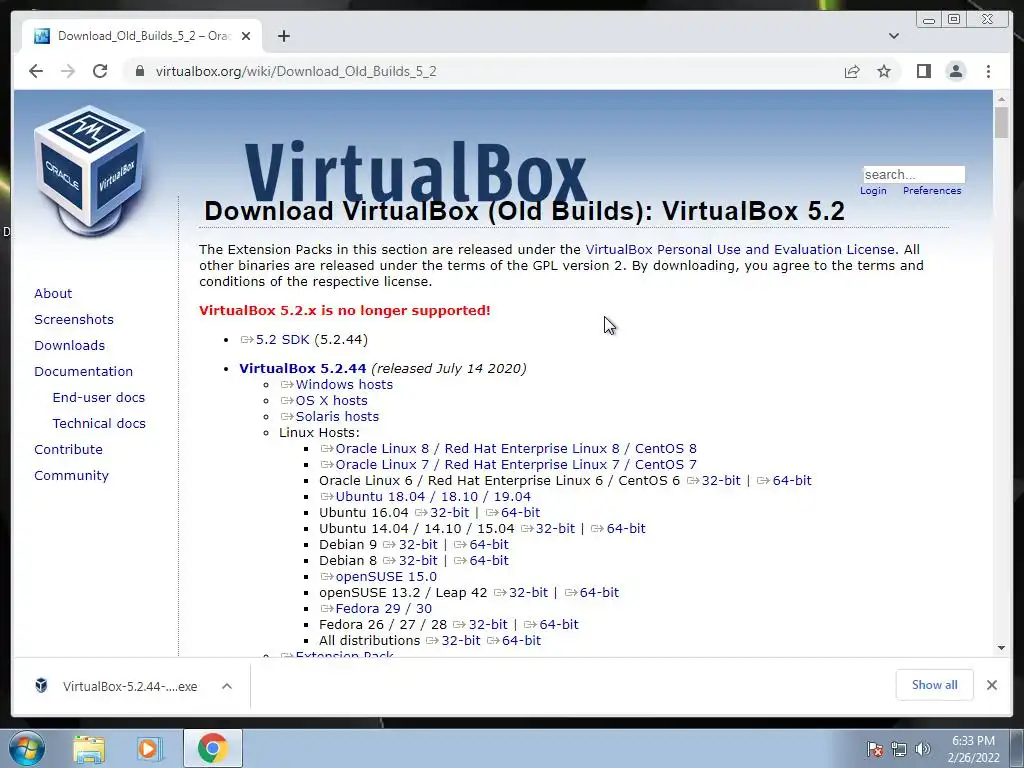Click the VirtualBox cube logo

click(89, 170)
